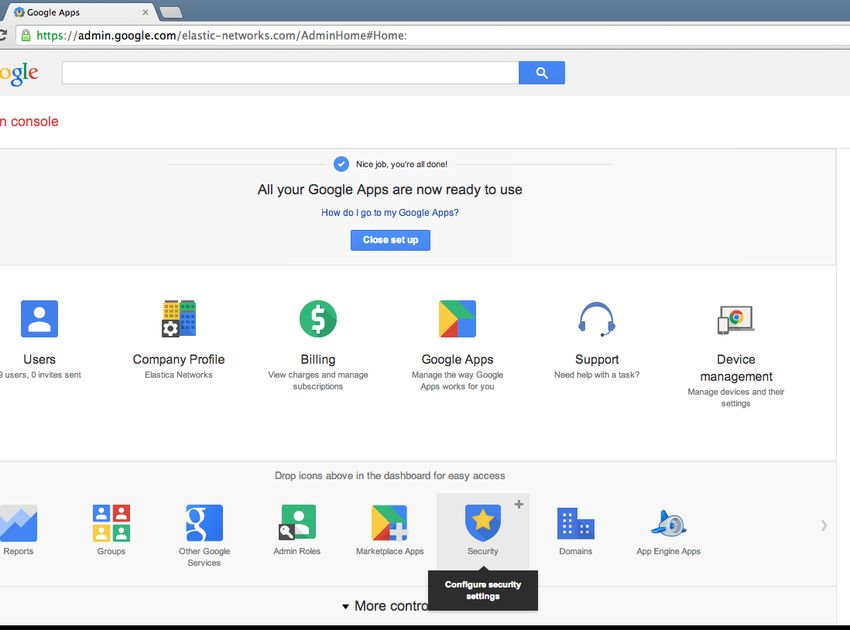The width and height of the screenshot is (850, 630).
Task: Click 'Manage devices and their settings' text
Action: 736,397
